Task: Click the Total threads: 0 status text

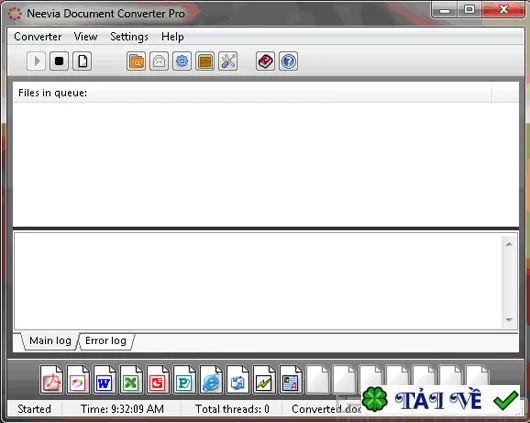Action: (232, 409)
